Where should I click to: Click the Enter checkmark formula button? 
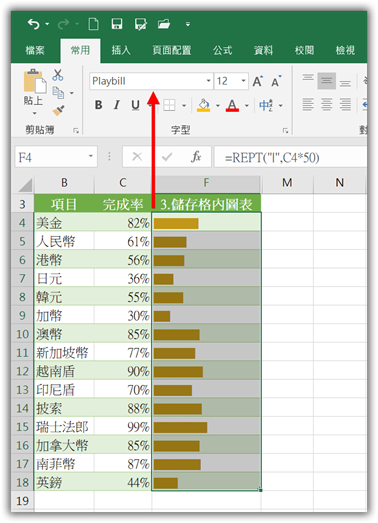point(167,156)
